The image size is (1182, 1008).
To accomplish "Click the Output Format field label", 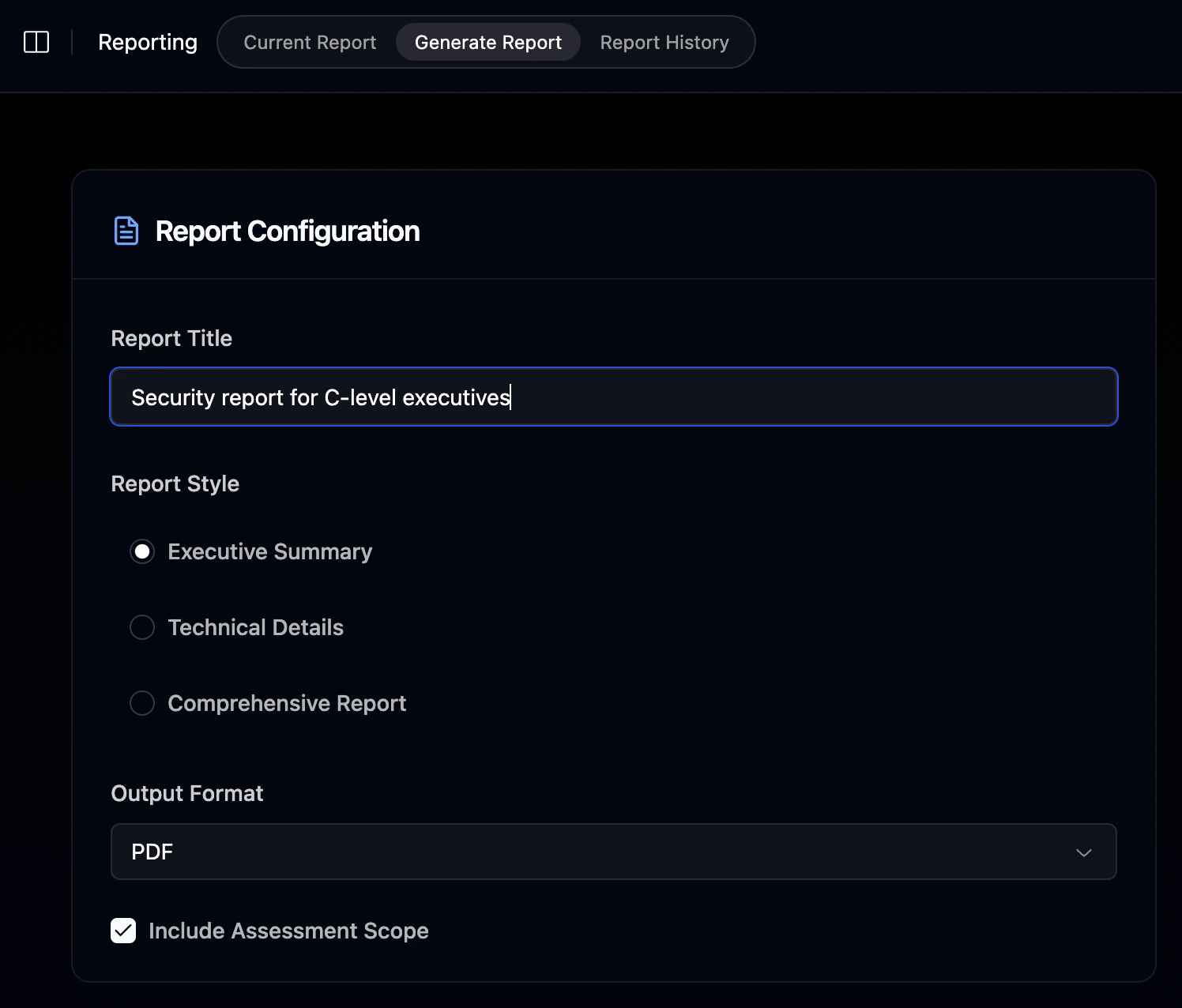I will point(187,793).
